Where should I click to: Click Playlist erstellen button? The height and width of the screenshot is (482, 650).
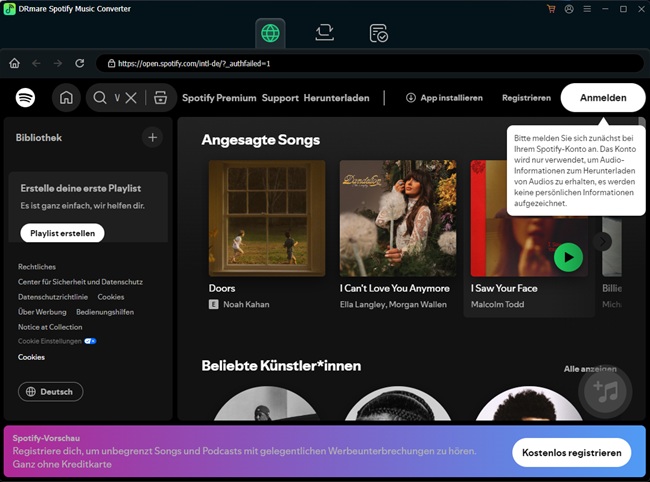pyautogui.click(x=62, y=233)
